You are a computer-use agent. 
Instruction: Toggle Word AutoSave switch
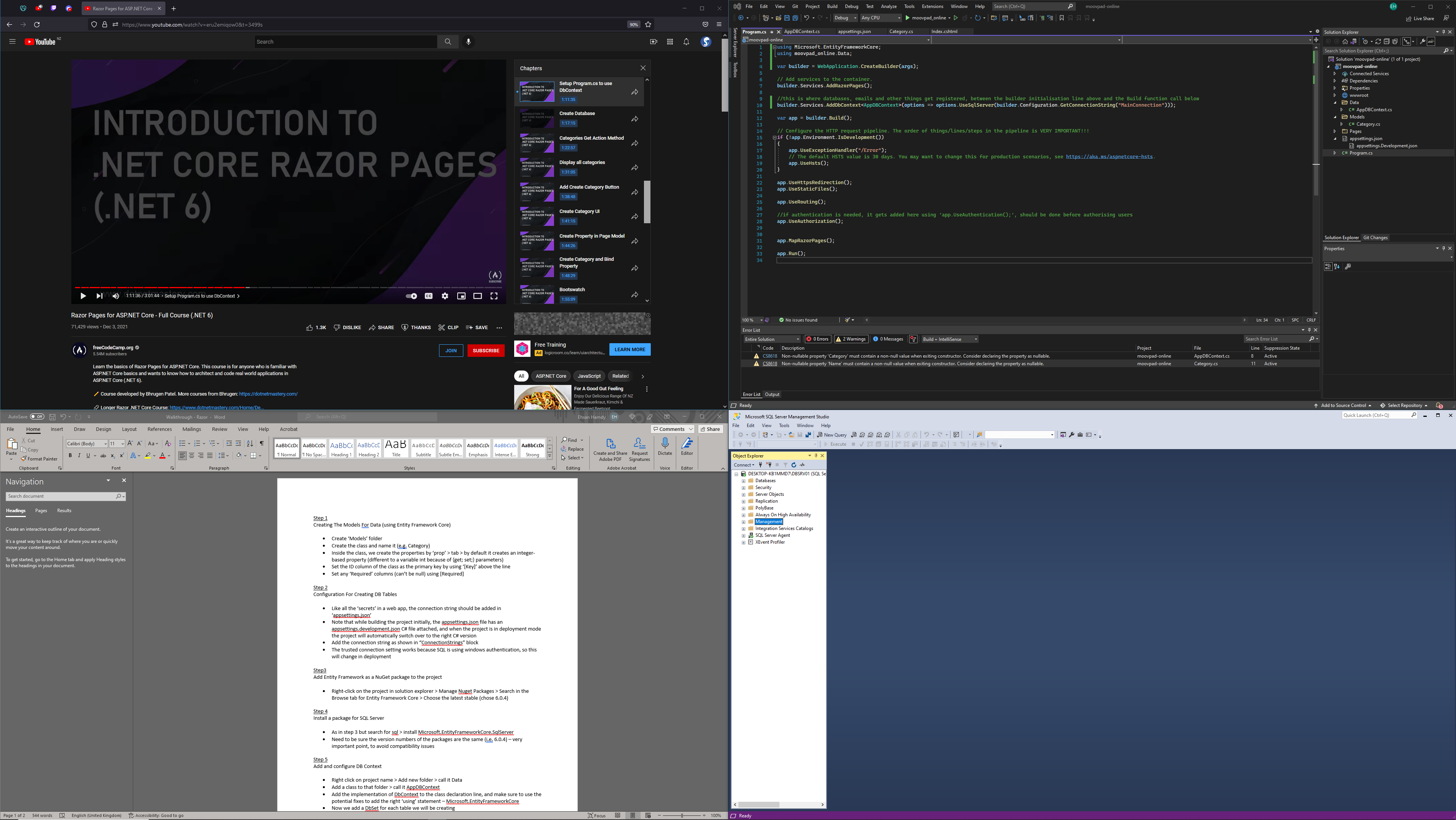pos(37,417)
